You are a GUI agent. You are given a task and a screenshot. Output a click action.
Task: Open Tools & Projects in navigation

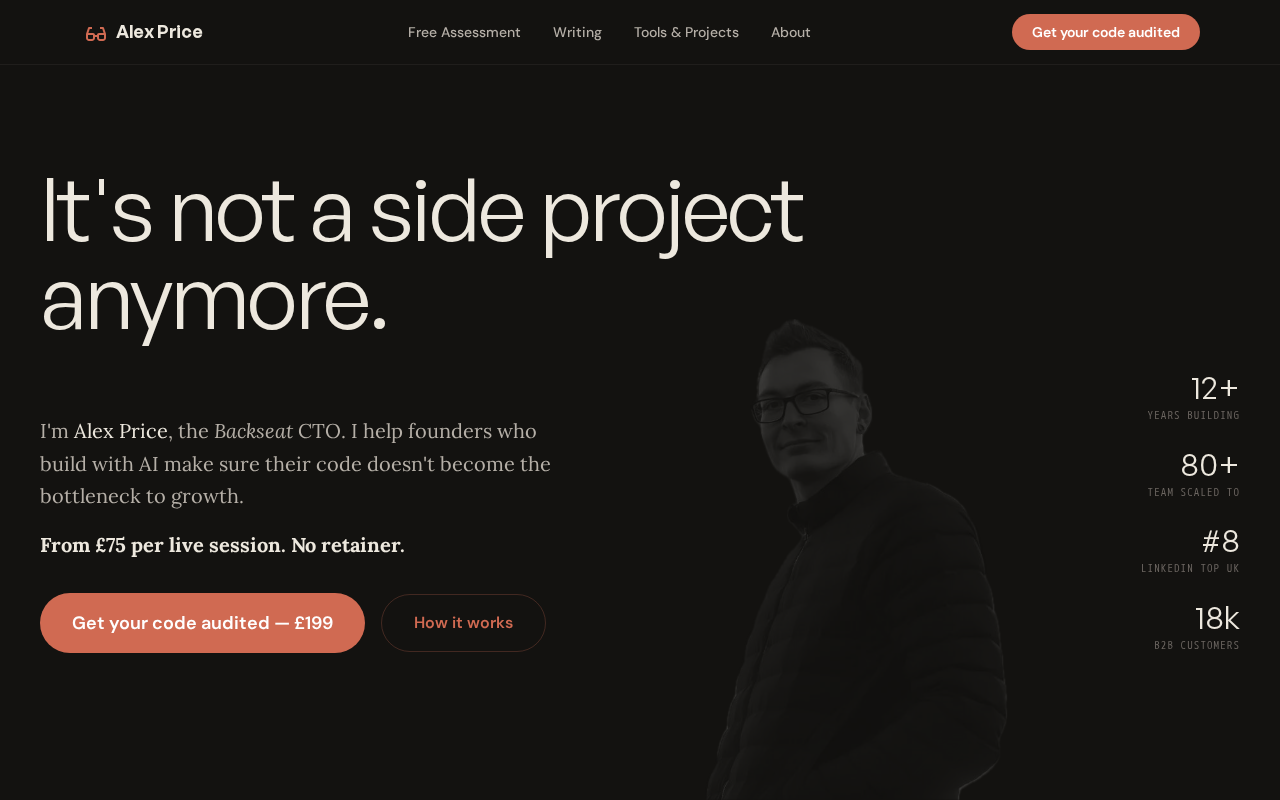pyautogui.click(x=686, y=32)
